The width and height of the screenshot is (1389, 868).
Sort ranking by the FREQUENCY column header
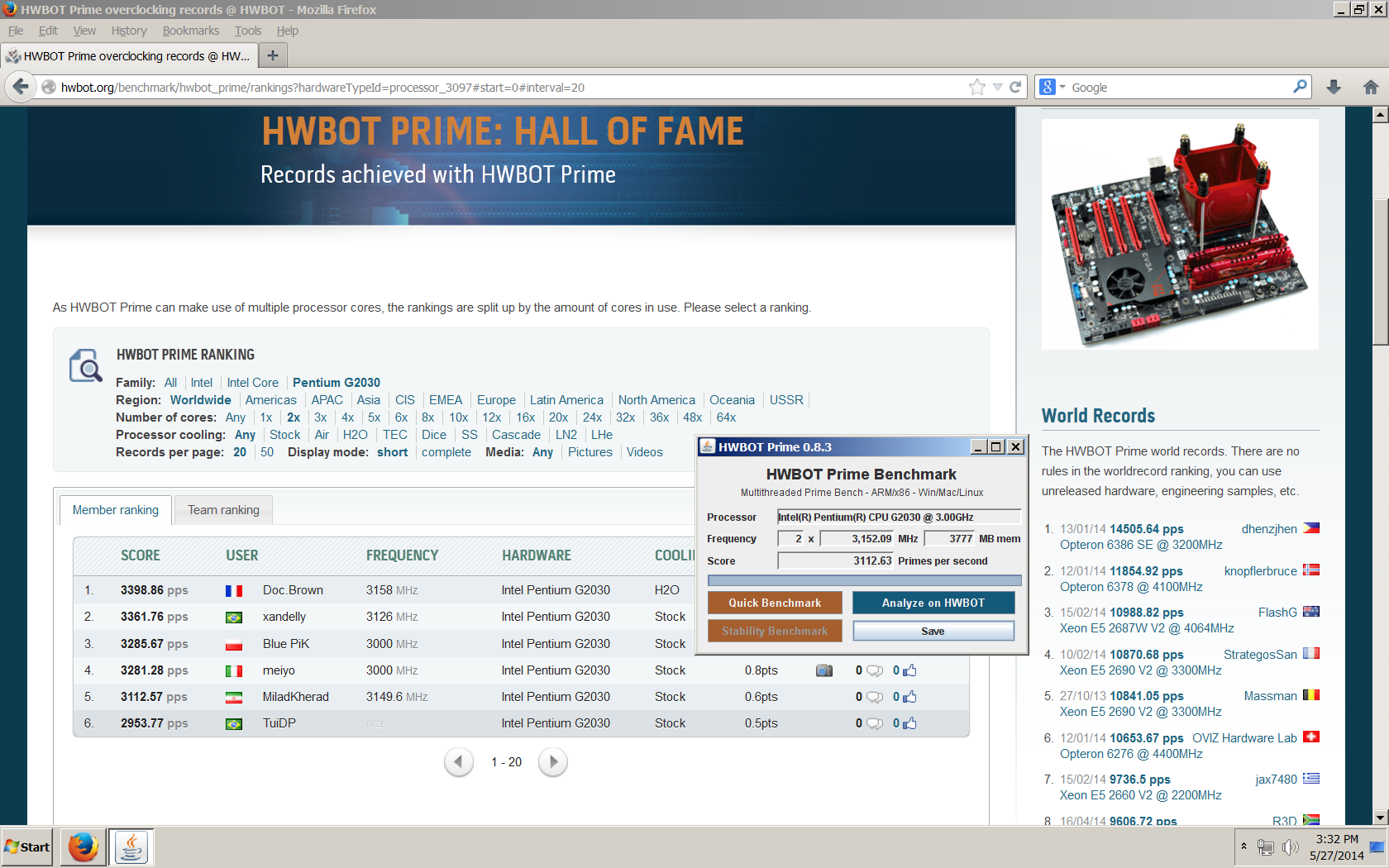click(403, 556)
